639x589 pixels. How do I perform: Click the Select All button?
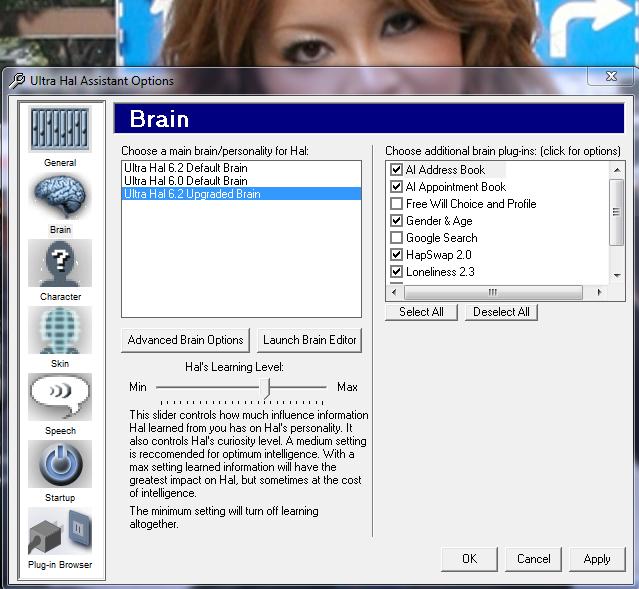(x=421, y=312)
